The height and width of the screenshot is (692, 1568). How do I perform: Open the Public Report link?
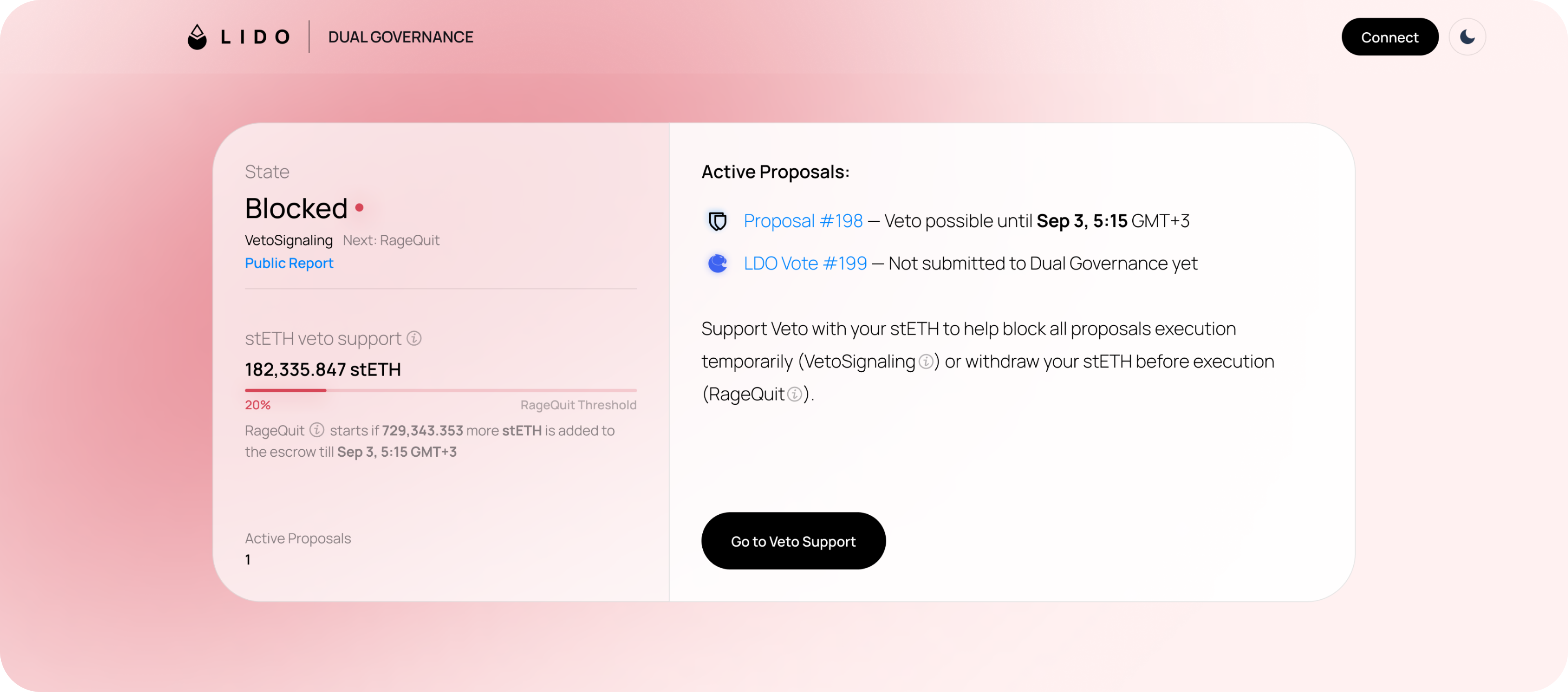pyautogui.click(x=289, y=263)
